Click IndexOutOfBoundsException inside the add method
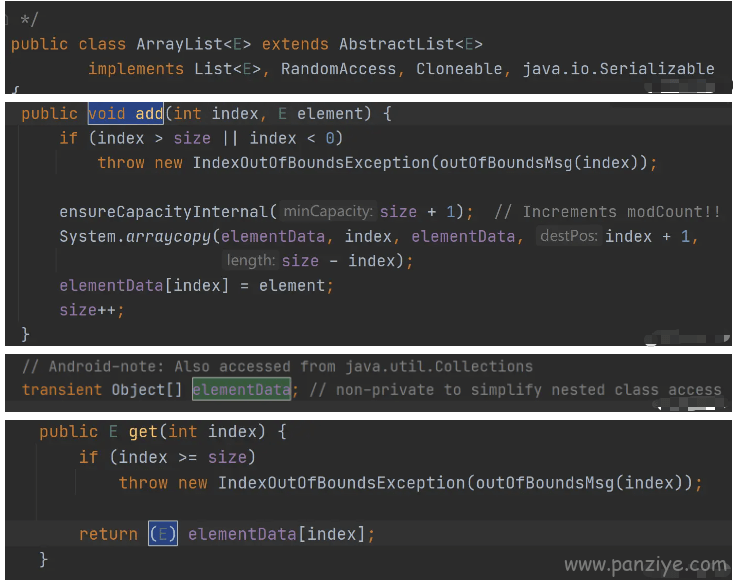The height and width of the screenshot is (587, 737). [x=311, y=163]
